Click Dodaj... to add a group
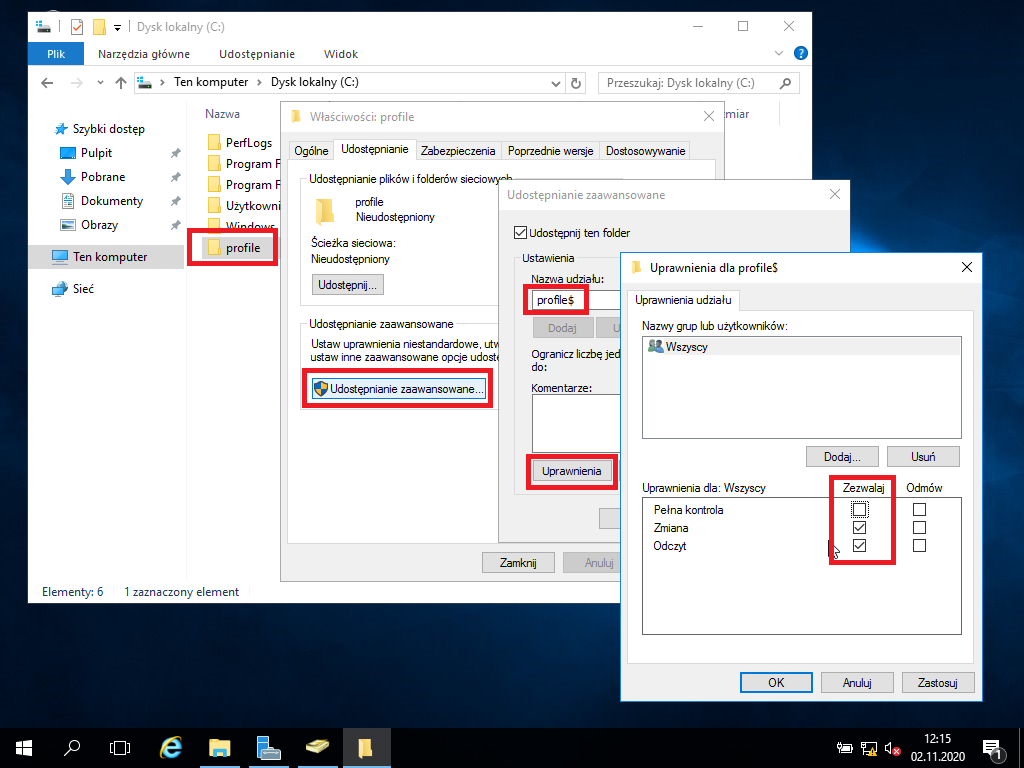 842,456
